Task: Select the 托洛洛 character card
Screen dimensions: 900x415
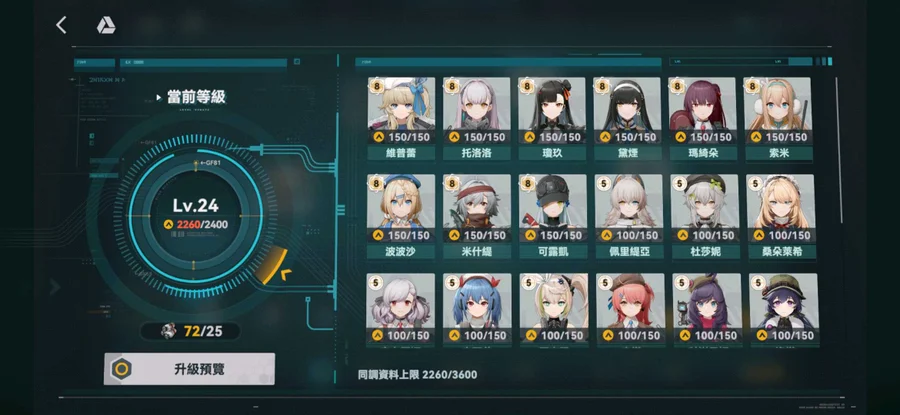Action: (x=476, y=119)
